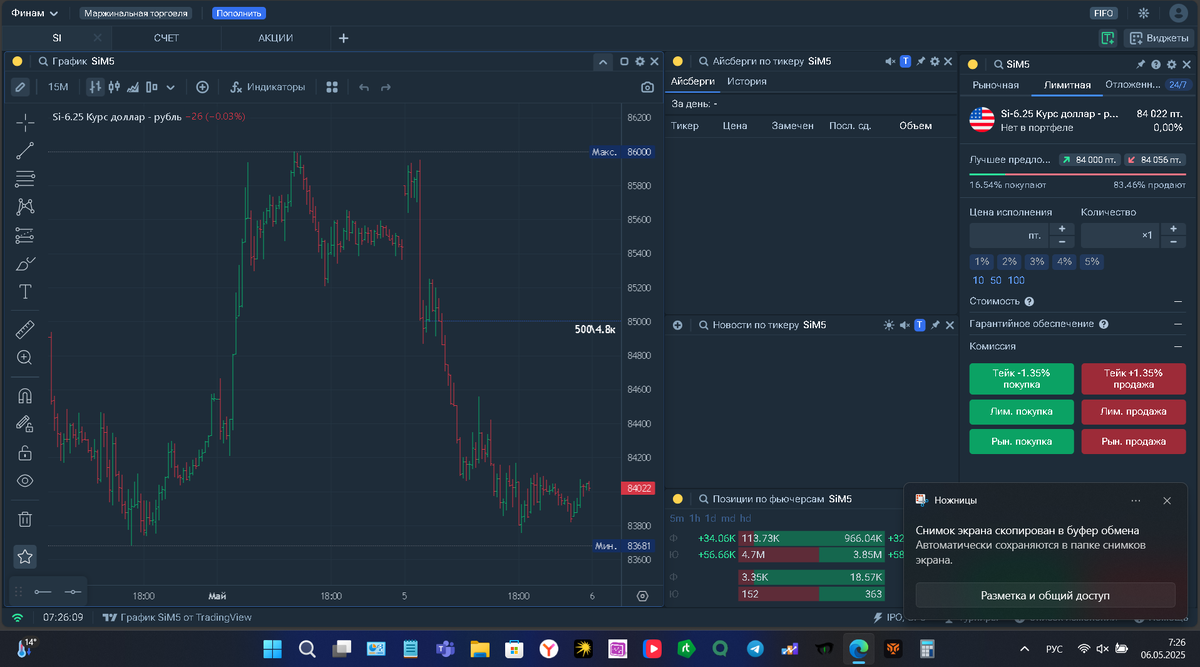The image size is (1200, 667).
Task: Open the Fibonacci retracement tool
Action: click(x=25, y=179)
